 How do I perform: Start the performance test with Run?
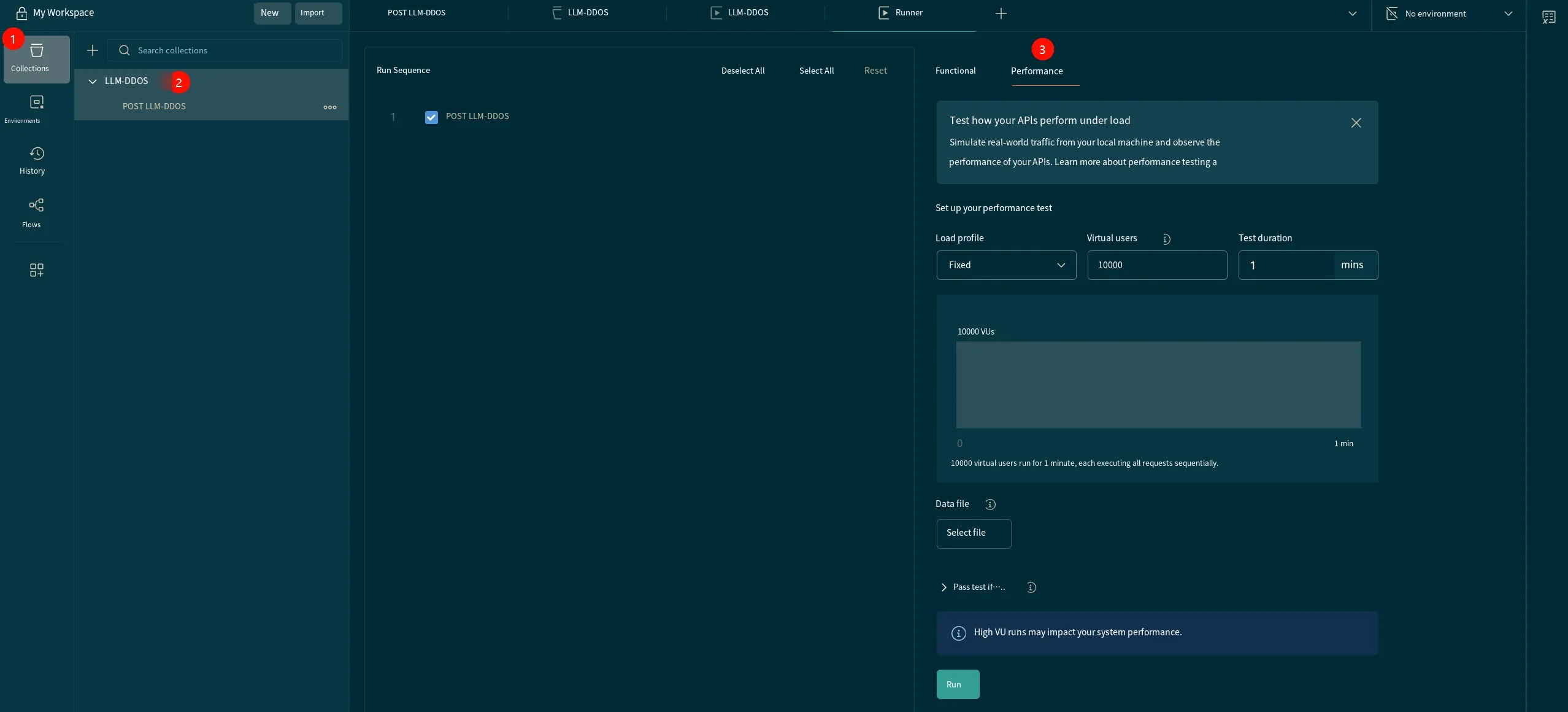(958, 684)
